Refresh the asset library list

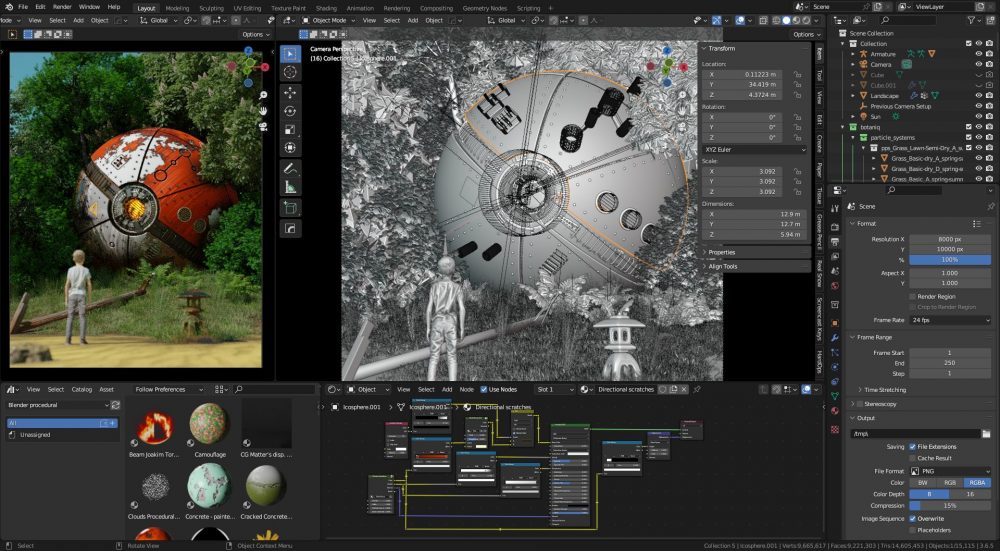pos(115,405)
